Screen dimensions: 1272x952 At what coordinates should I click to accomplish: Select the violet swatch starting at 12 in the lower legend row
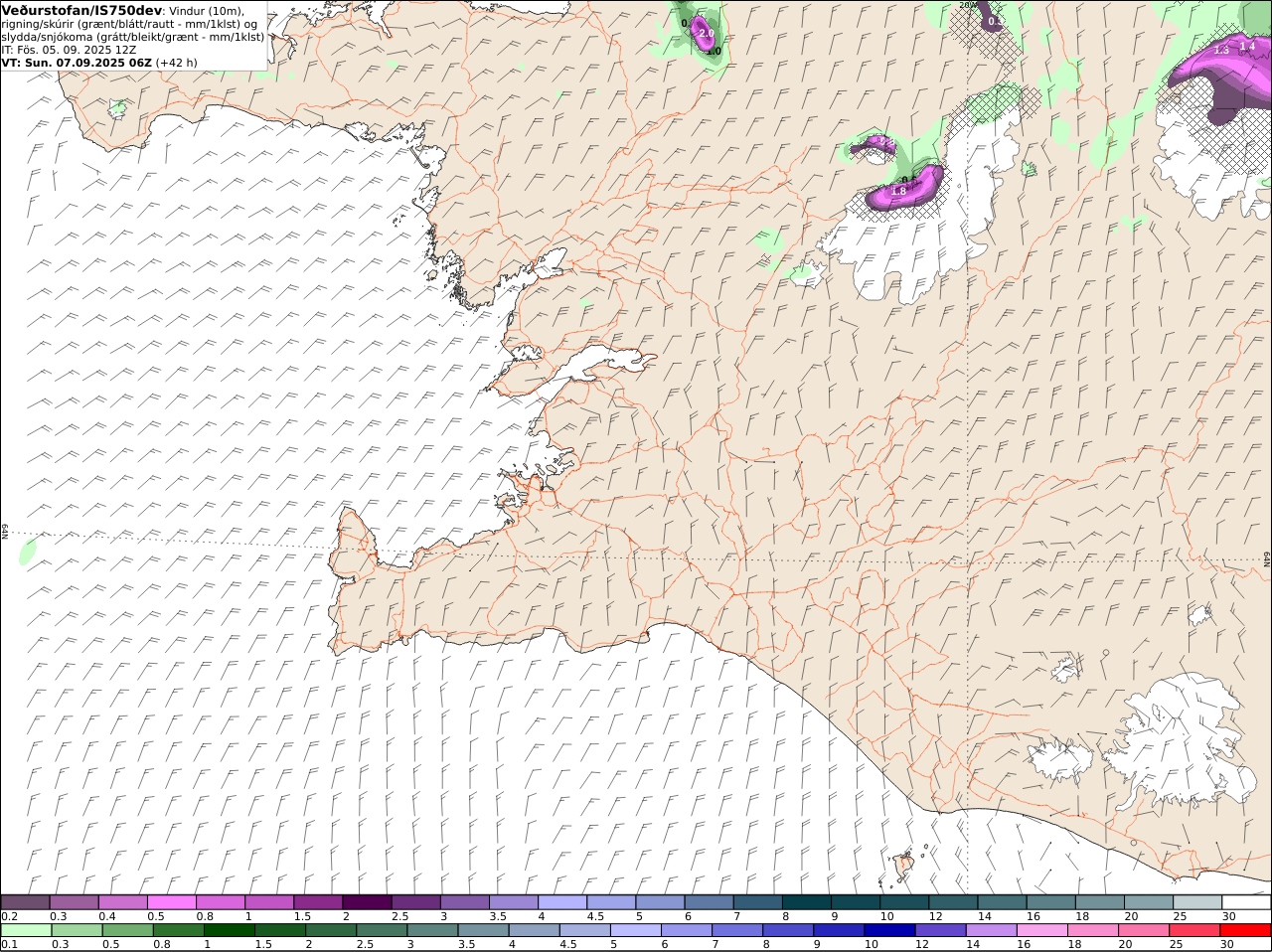coord(940,930)
